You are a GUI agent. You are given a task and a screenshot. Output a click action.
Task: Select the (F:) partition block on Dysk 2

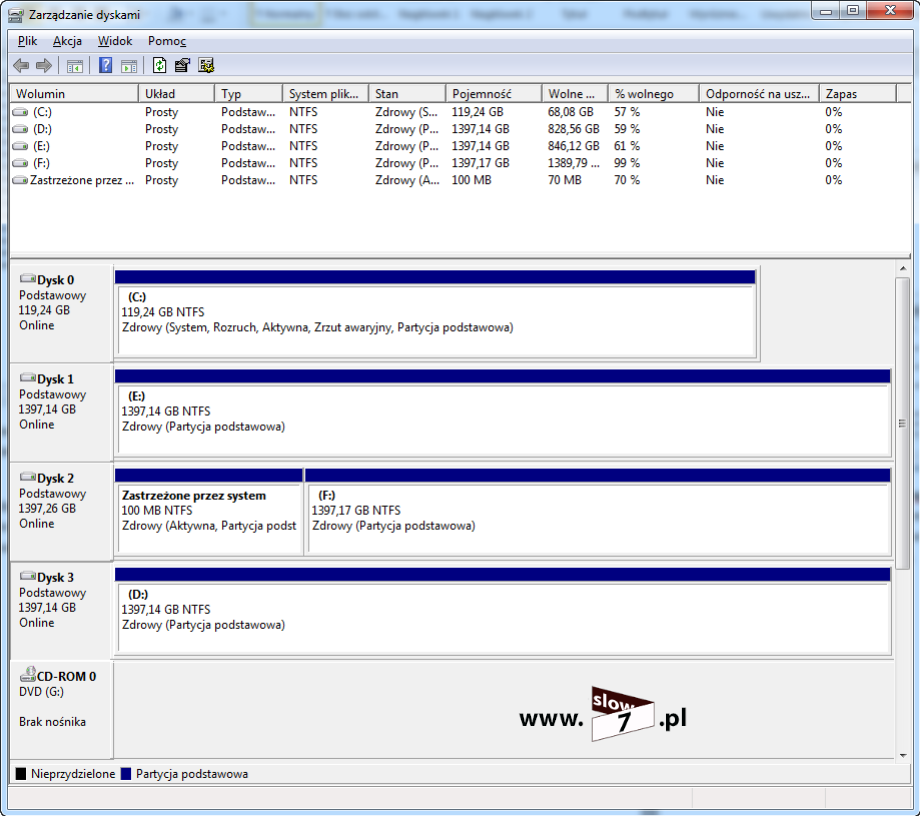coord(598,512)
